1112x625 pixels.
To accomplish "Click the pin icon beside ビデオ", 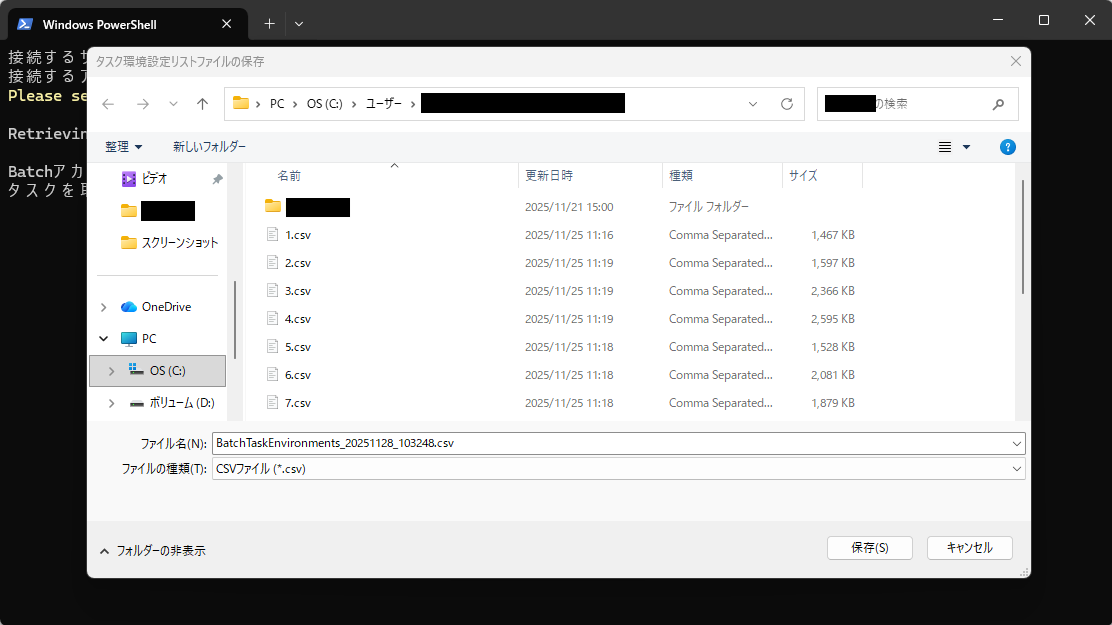I will pos(217,178).
